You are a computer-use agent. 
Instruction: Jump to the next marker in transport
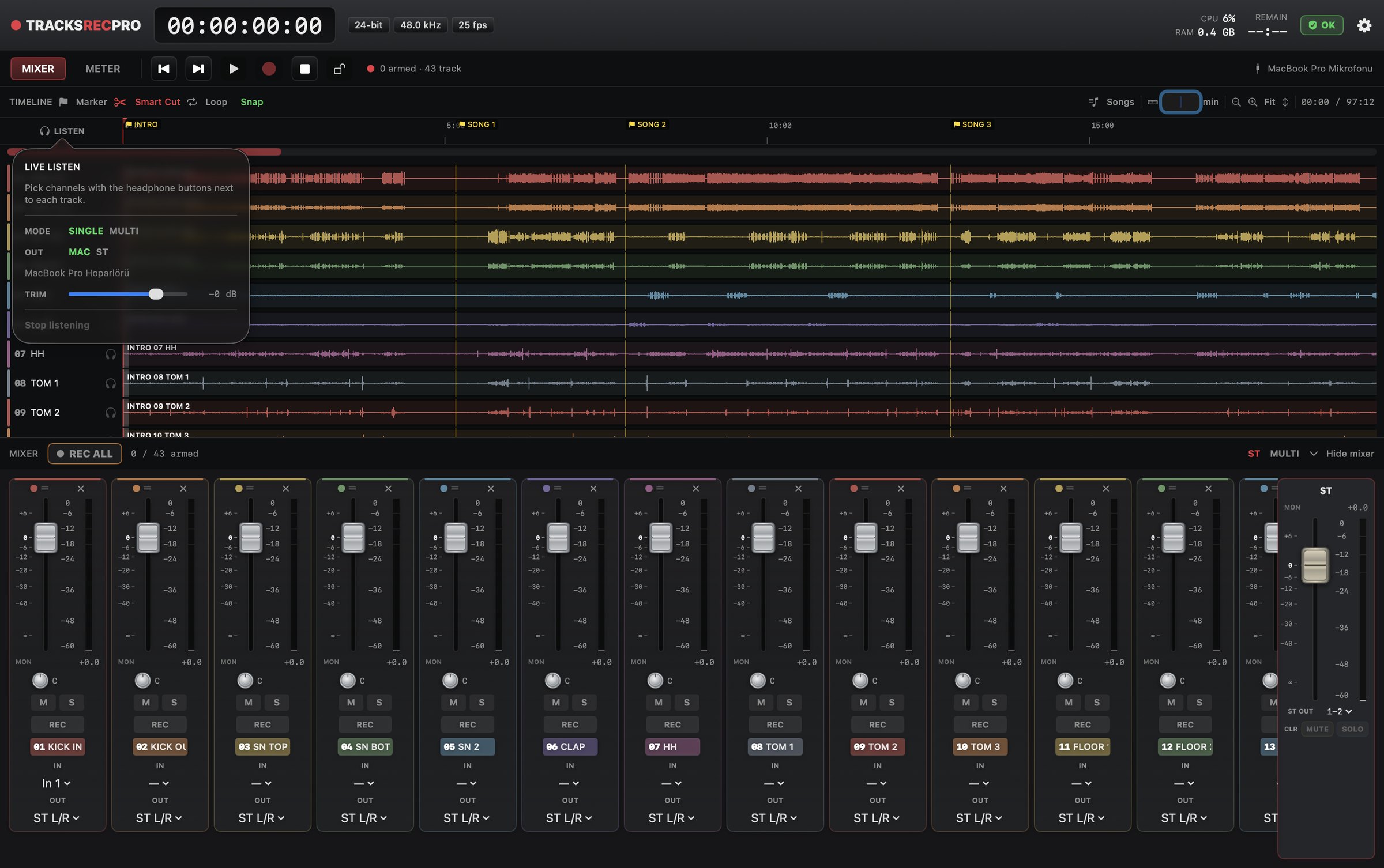(198, 69)
